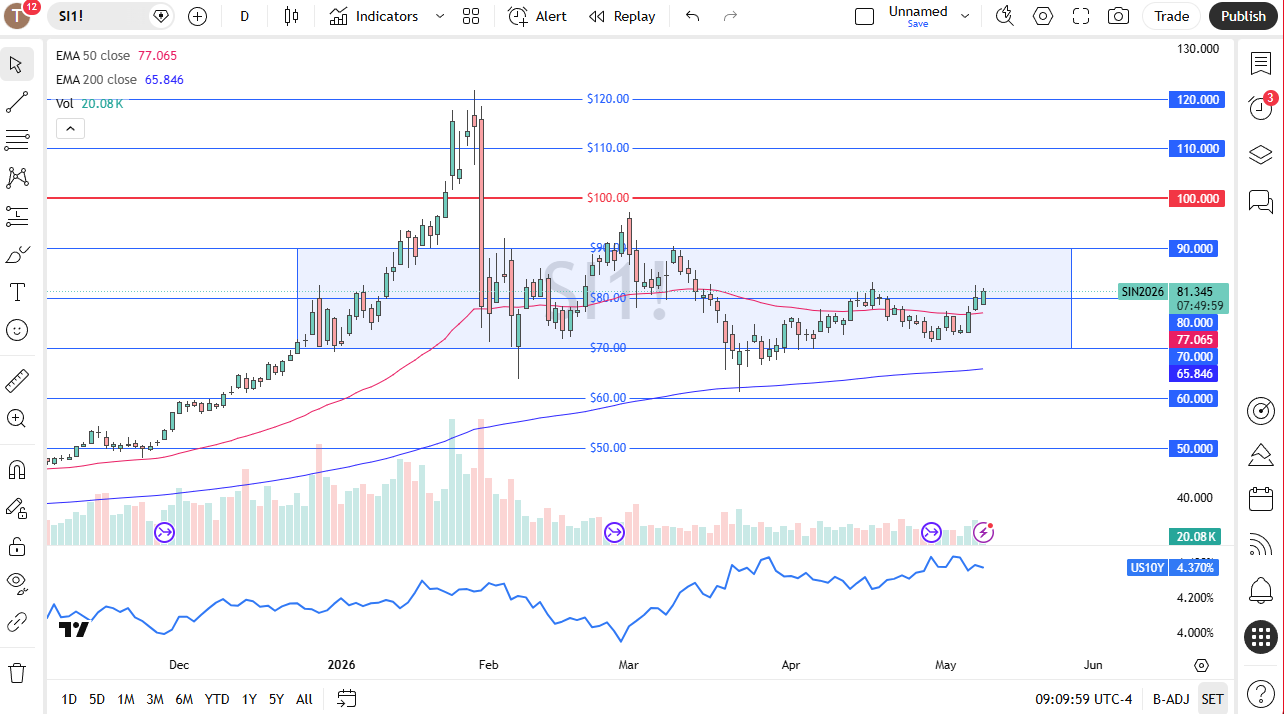
Task: Open the products grid menu
Action: 1260,637
